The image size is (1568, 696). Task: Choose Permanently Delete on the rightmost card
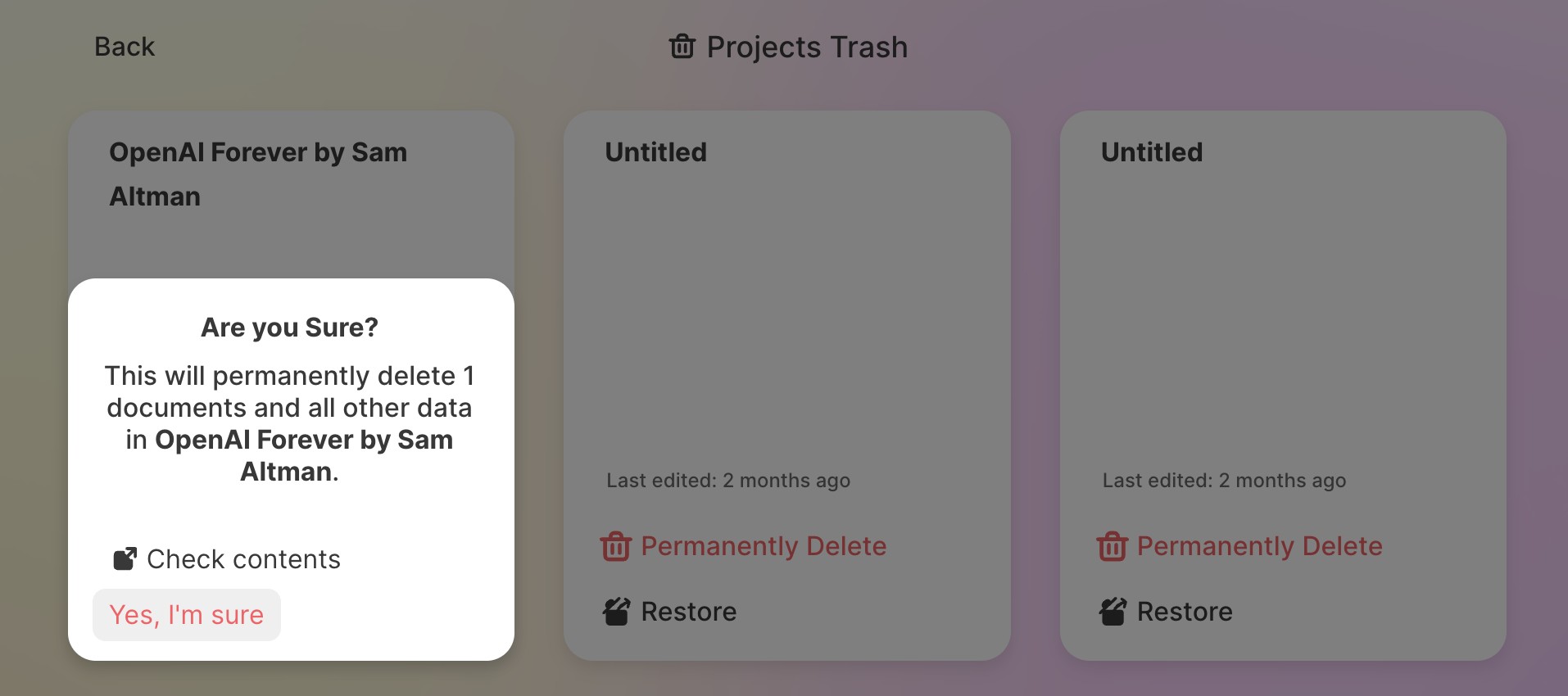1259,546
